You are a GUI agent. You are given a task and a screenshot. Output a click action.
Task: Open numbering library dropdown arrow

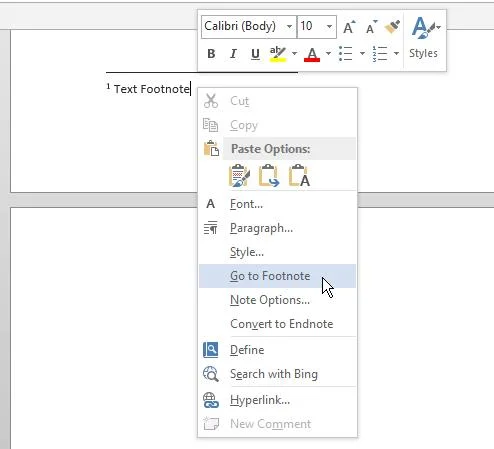(396, 53)
